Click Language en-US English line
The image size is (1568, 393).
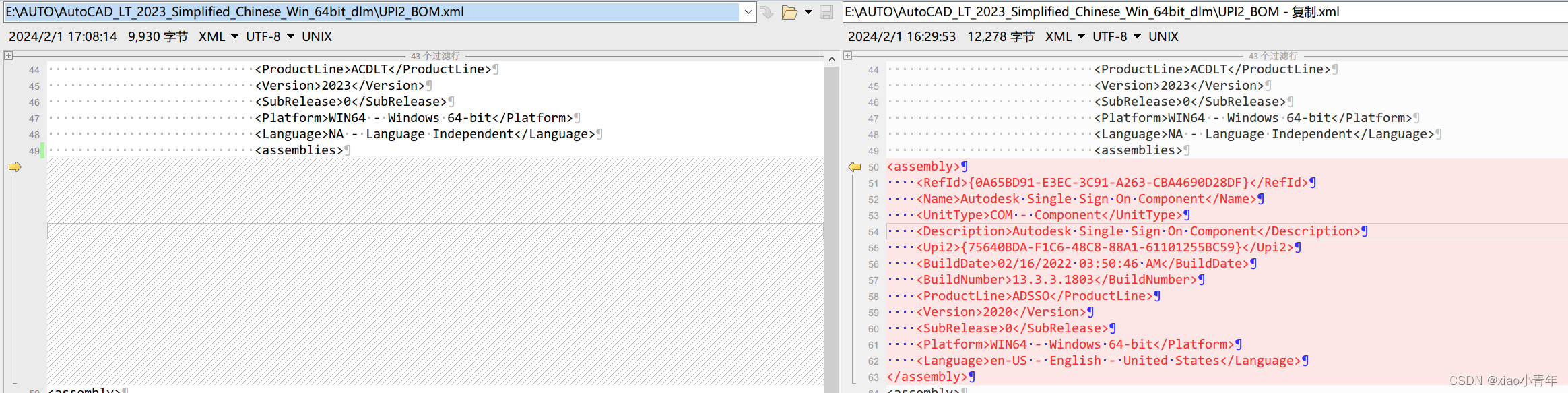click(1109, 361)
